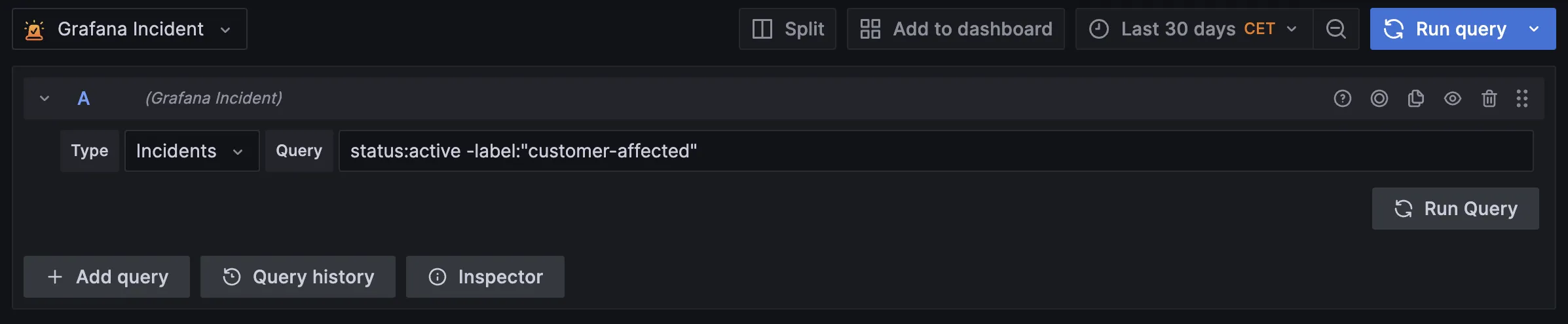This screenshot has width=1568, height=324.
Task: Open the Inspector panel
Action: 485,277
